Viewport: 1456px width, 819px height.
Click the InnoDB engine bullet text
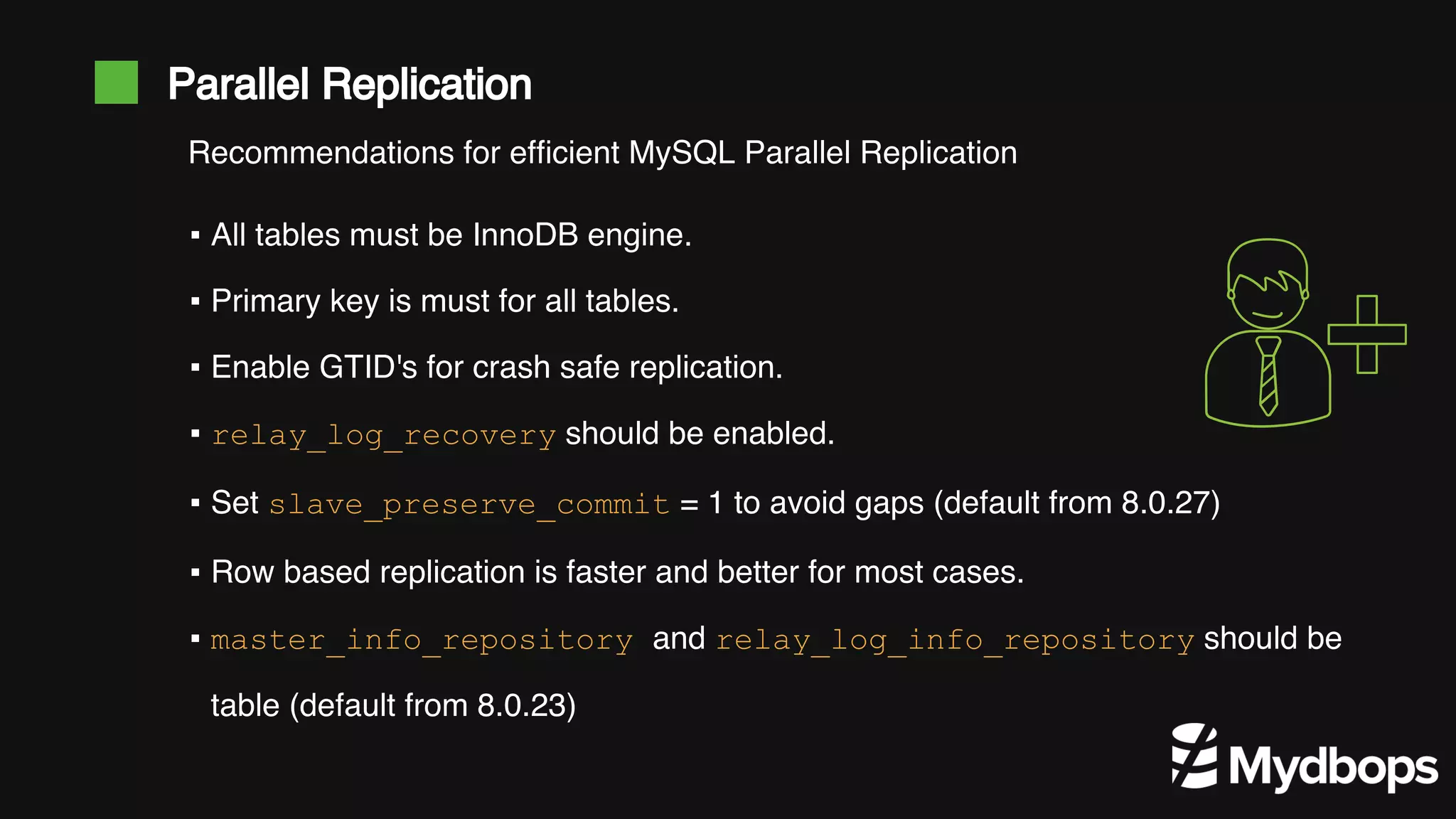click(451, 235)
